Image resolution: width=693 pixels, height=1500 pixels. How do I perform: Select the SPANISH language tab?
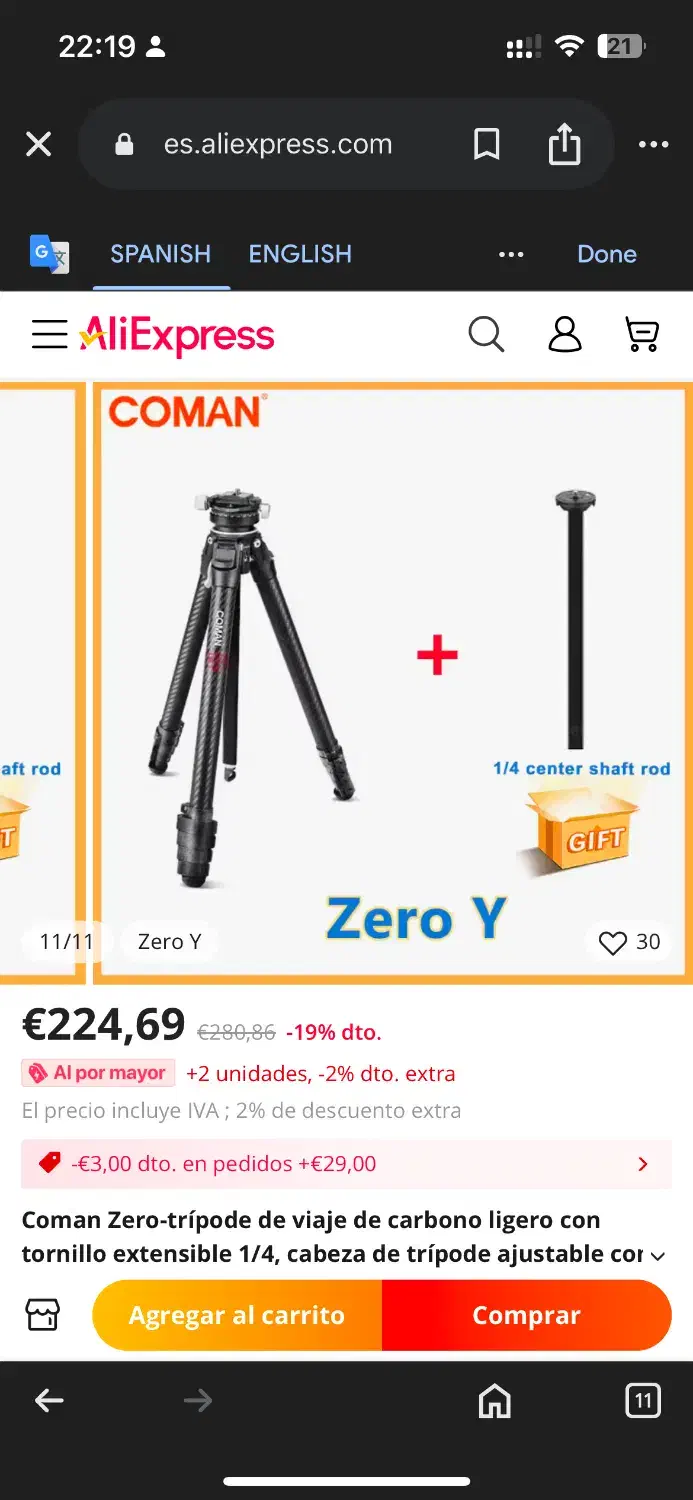161,254
